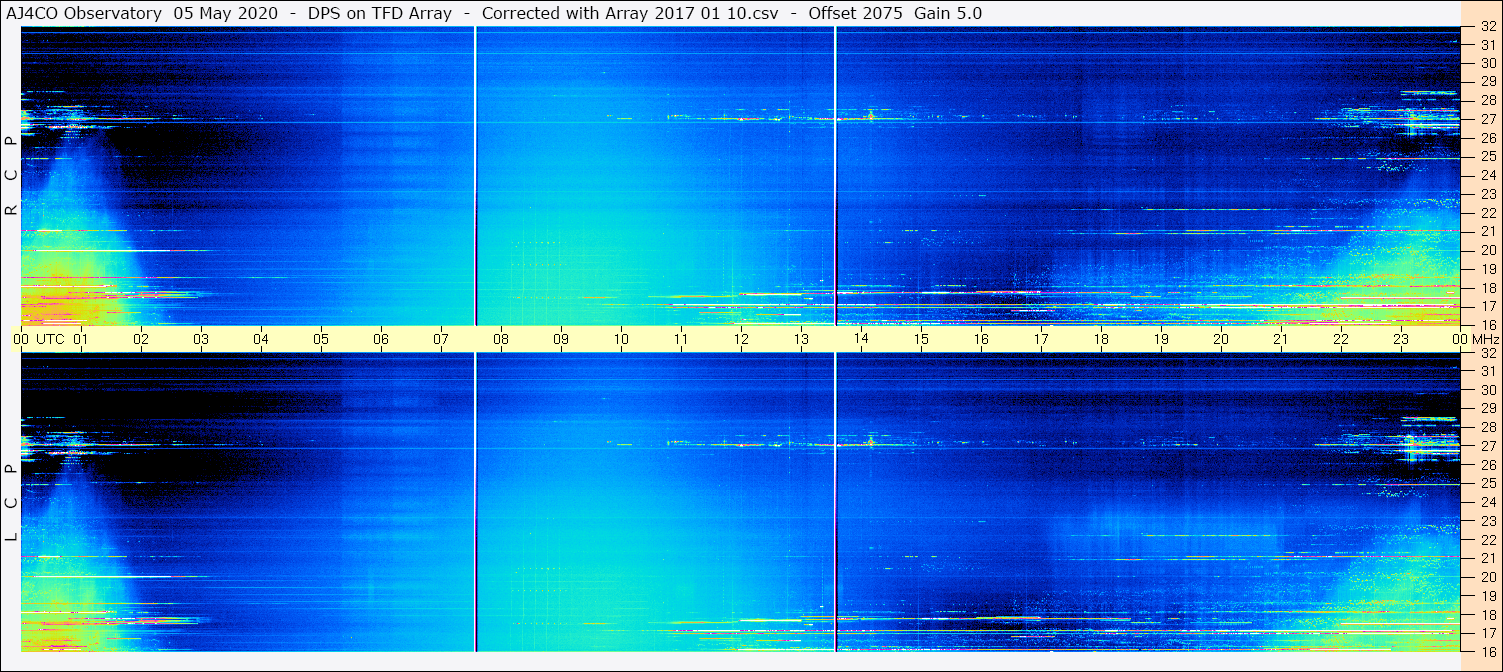Select the 19 MHz label on the lower LCP scale

[x=1487, y=596]
